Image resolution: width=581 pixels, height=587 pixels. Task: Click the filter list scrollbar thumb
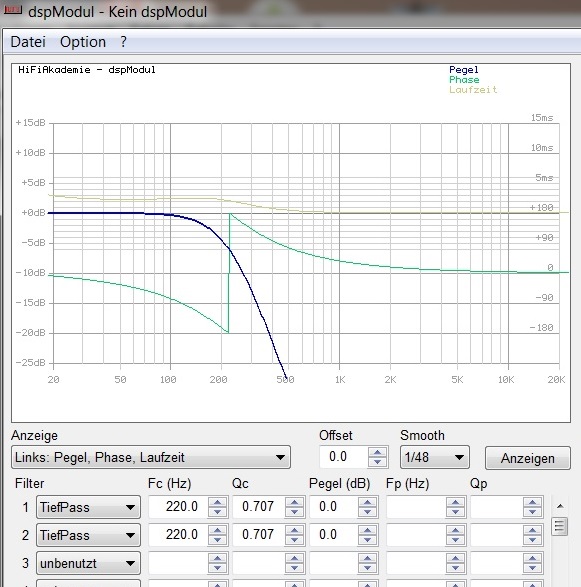tap(559, 526)
